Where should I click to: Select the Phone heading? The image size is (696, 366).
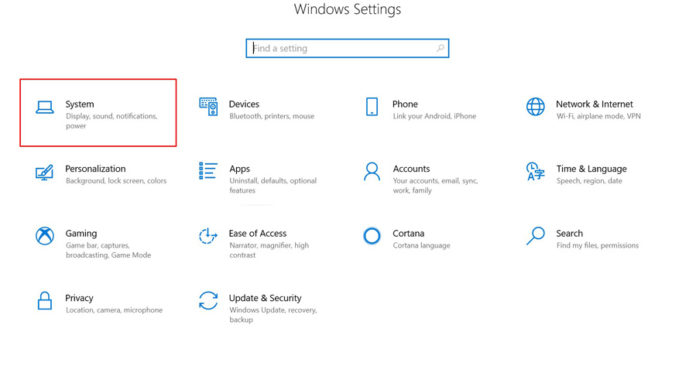pyautogui.click(x=405, y=104)
